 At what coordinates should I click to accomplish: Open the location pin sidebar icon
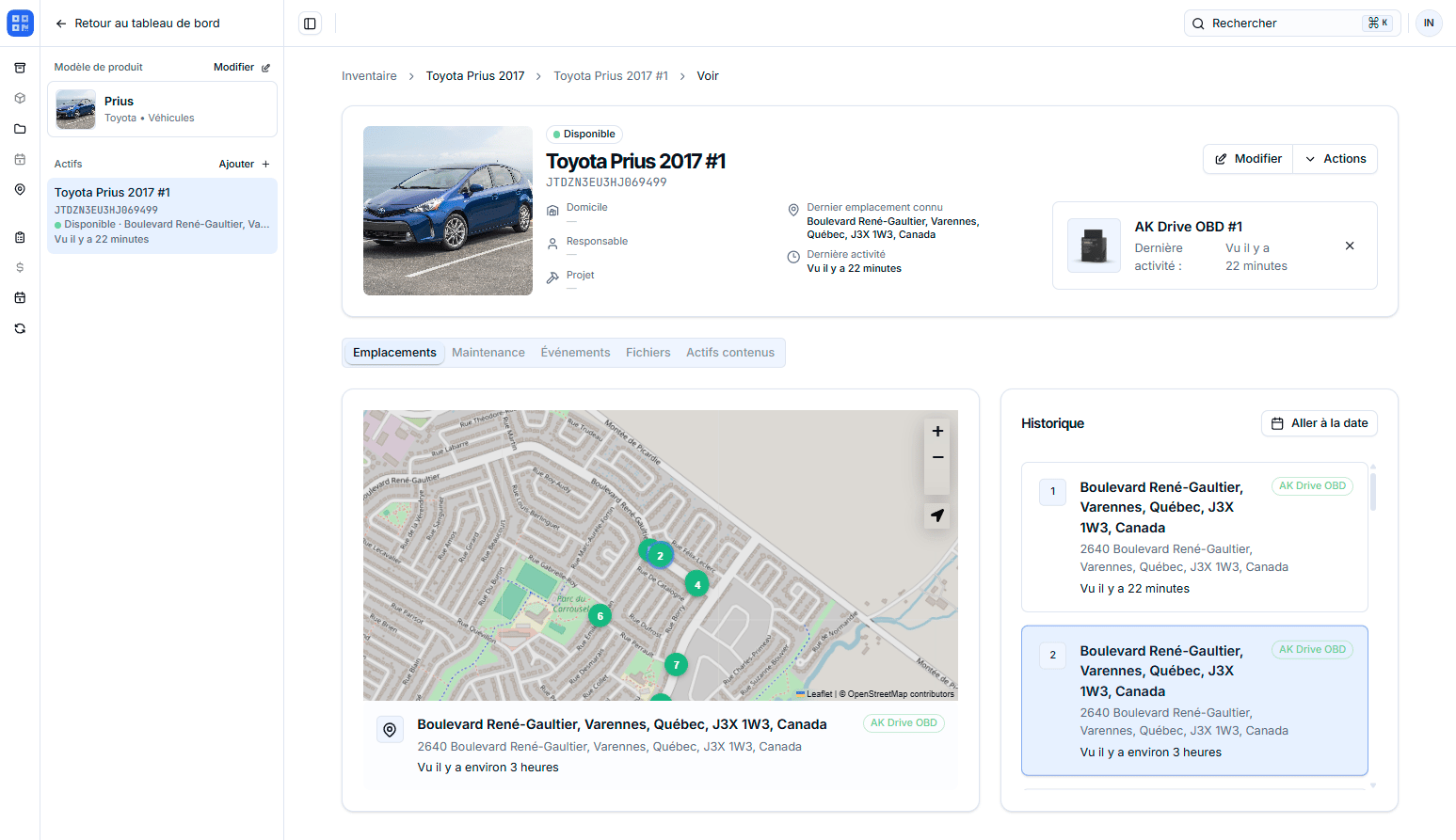pyautogui.click(x=20, y=189)
